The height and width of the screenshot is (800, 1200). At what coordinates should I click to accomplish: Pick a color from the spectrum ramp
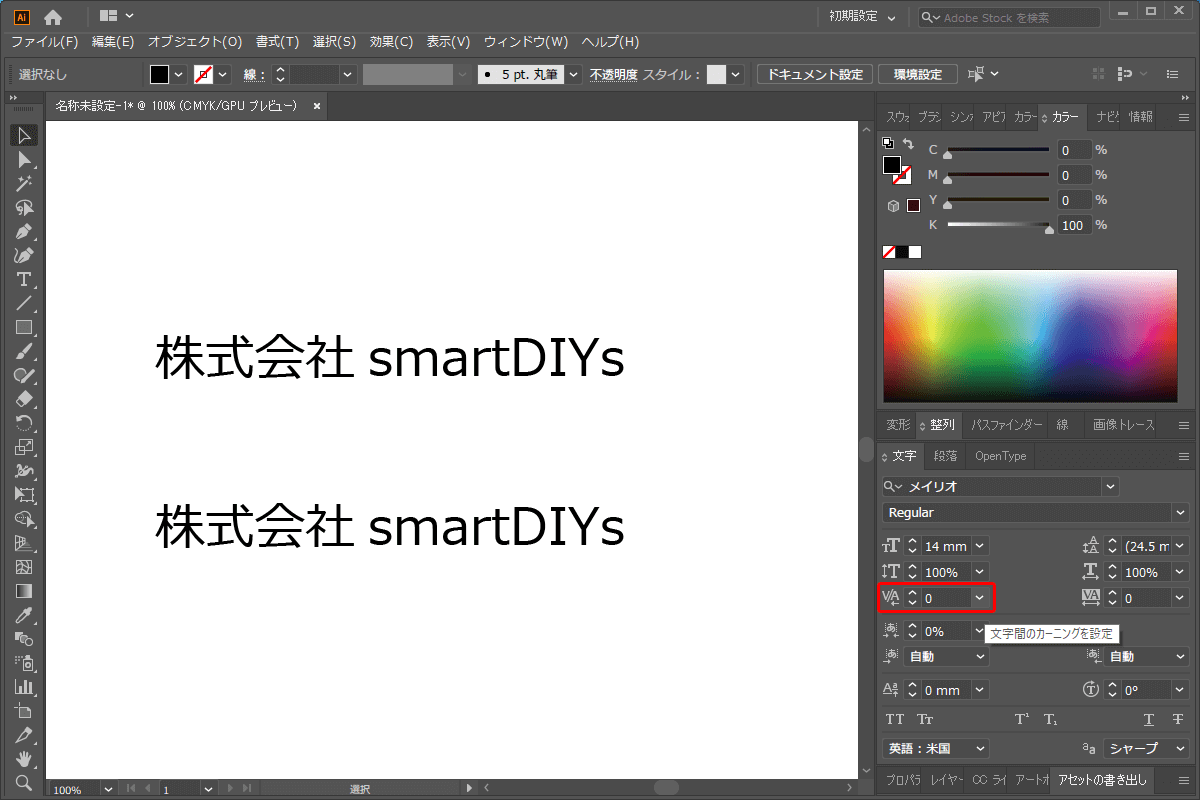[1030, 336]
